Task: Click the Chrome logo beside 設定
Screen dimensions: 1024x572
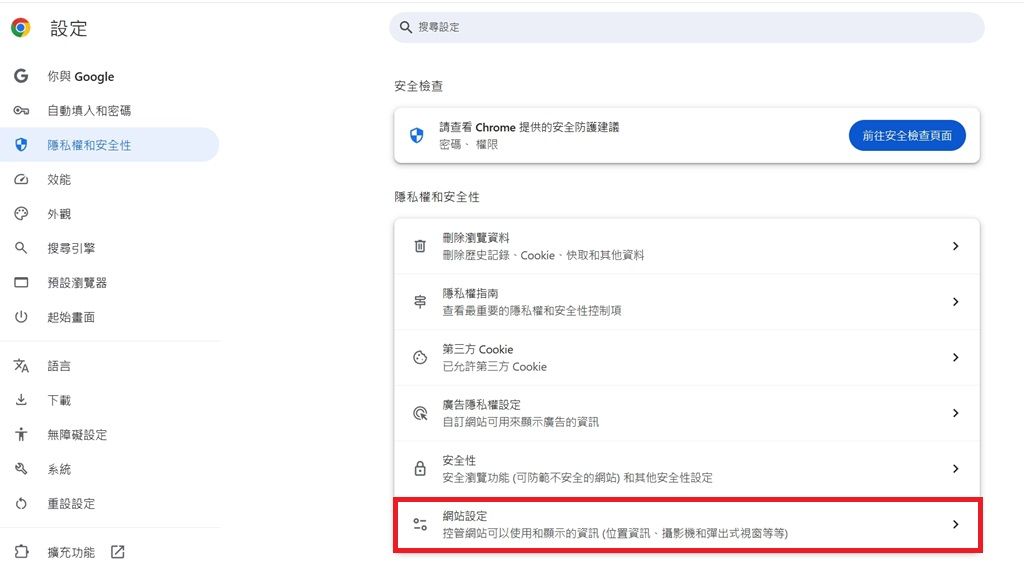Action: point(21,28)
